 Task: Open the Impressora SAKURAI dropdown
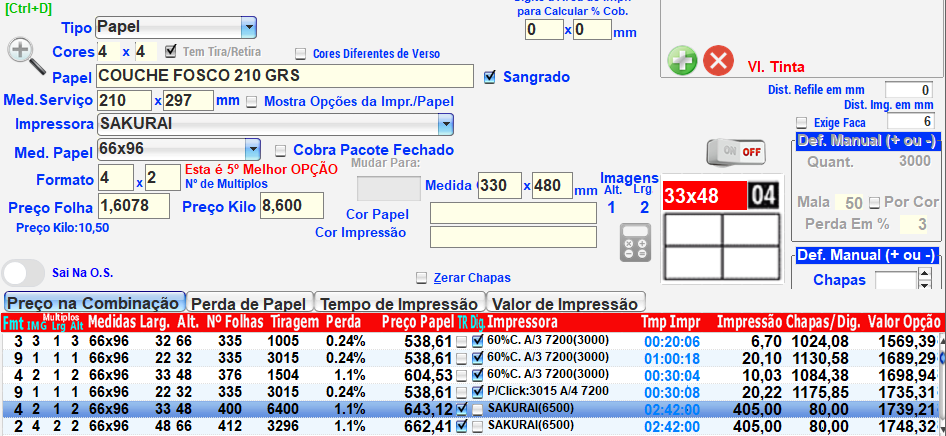tap(445, 124)
